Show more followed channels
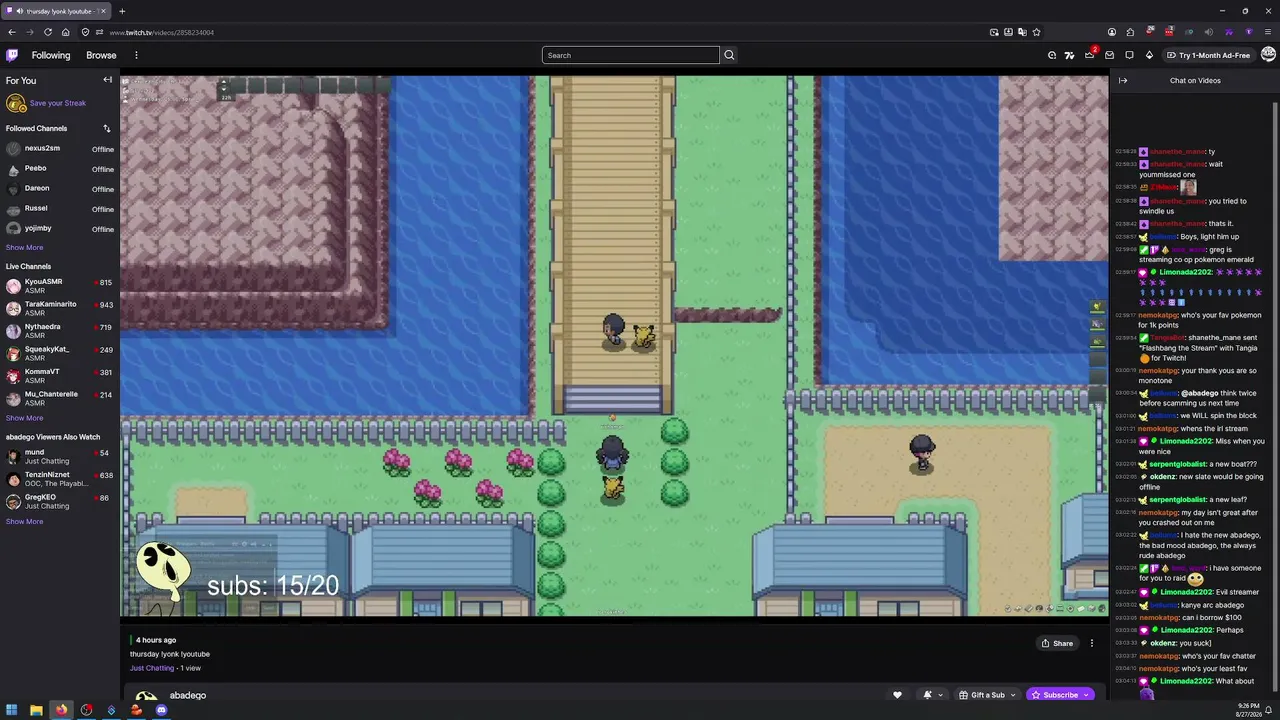 click(24, 248)
